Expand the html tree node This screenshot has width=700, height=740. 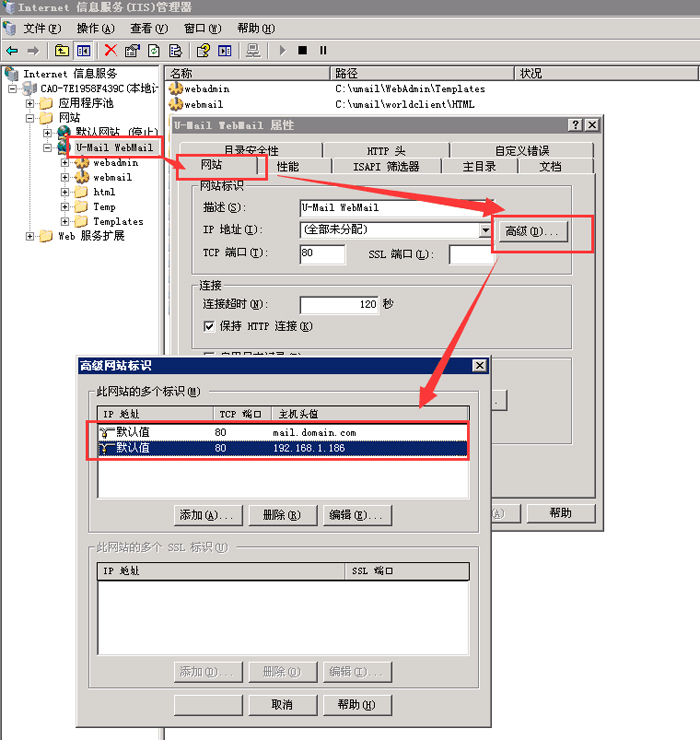[65, 192]
